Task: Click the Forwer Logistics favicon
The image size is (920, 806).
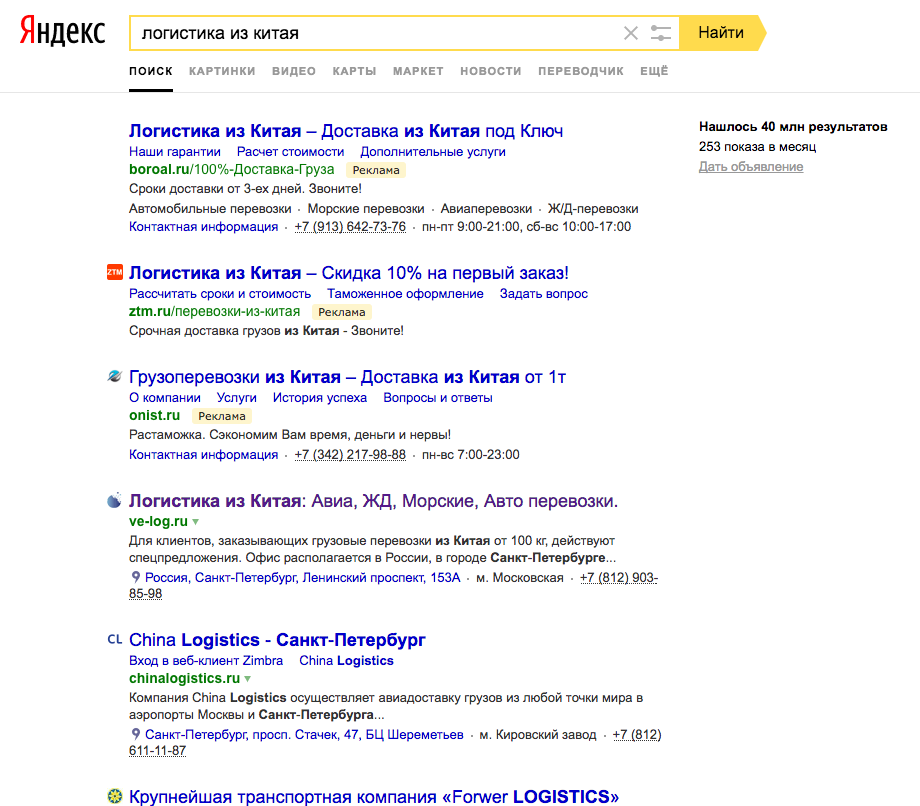Action: 114,796
